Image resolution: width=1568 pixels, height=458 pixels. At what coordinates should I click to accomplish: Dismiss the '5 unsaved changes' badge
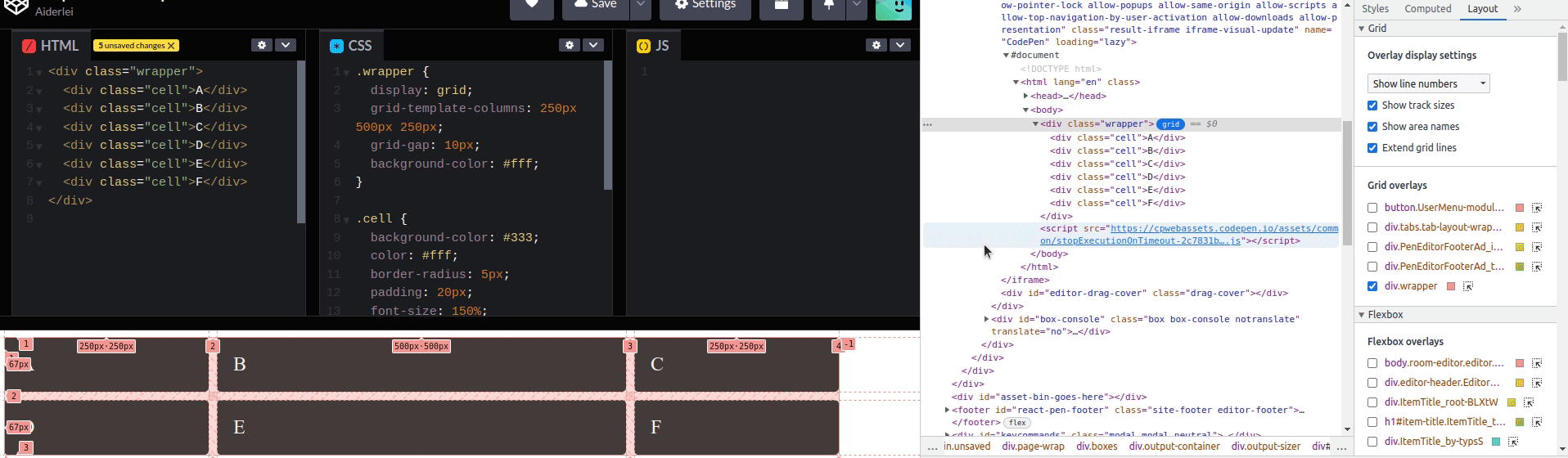(171, 46)
